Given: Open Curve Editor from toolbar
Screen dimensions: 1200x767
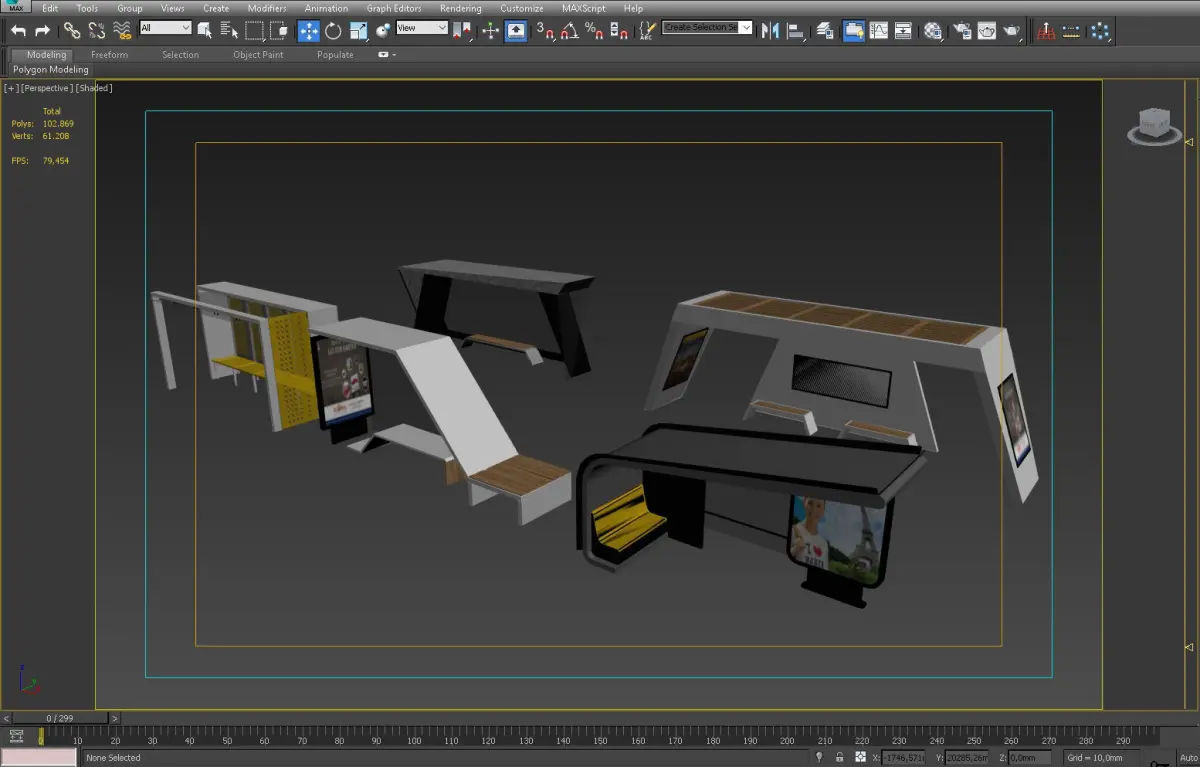Looking at the screenshot, I should [879, 31].
